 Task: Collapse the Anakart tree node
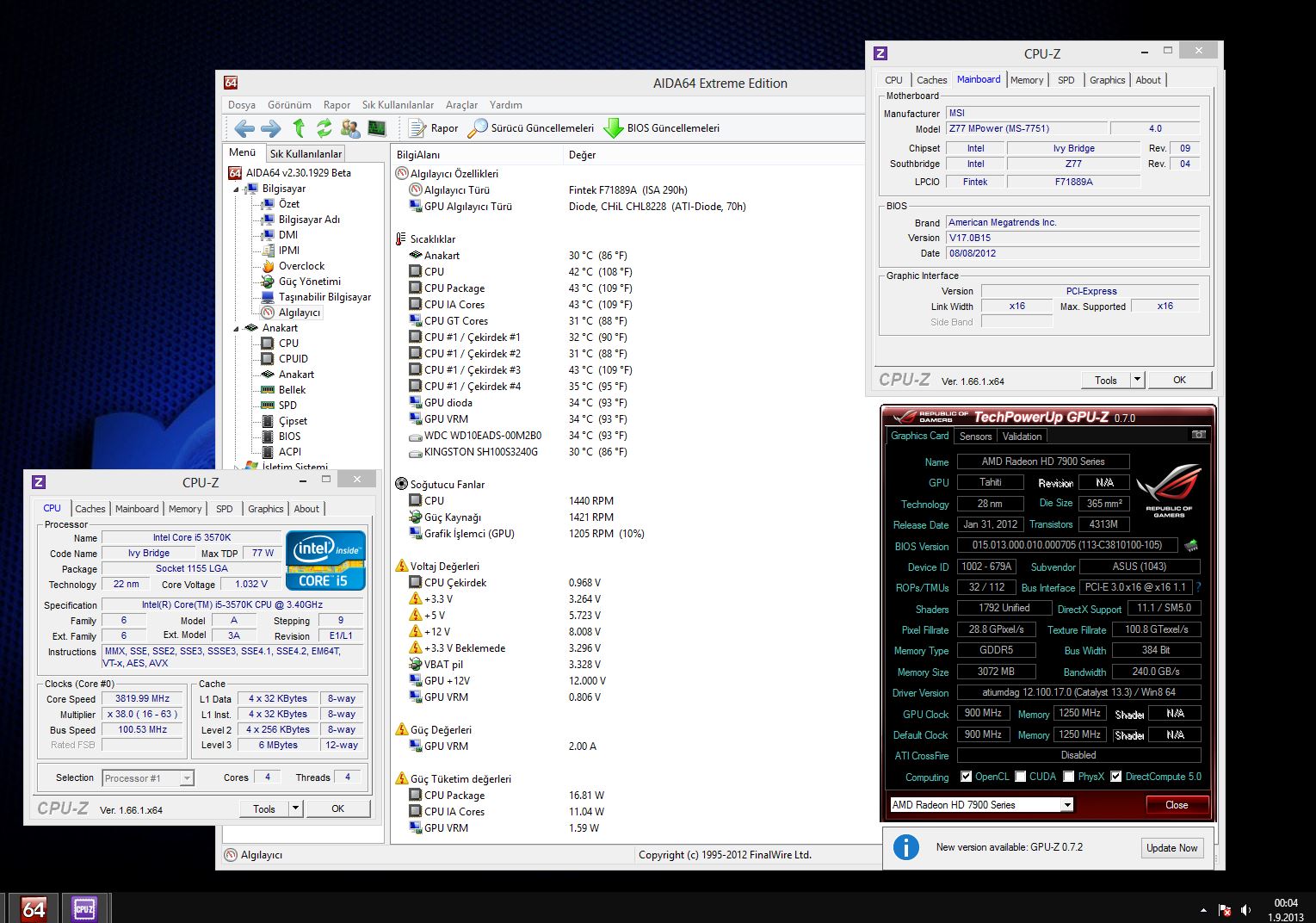[x=237, y=329]
